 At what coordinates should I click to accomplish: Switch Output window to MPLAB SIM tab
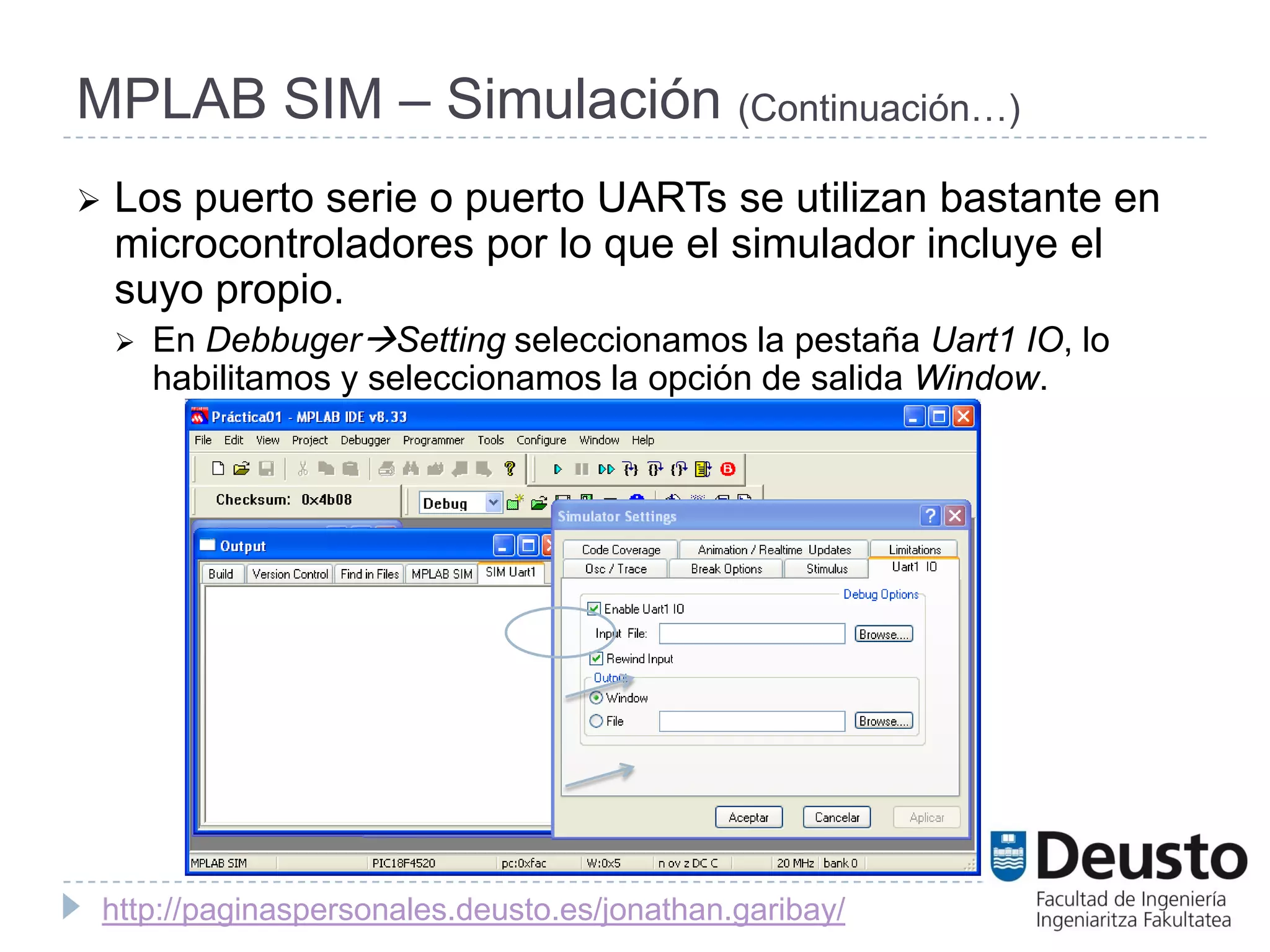pyautogui.click(x=442, y=574)
